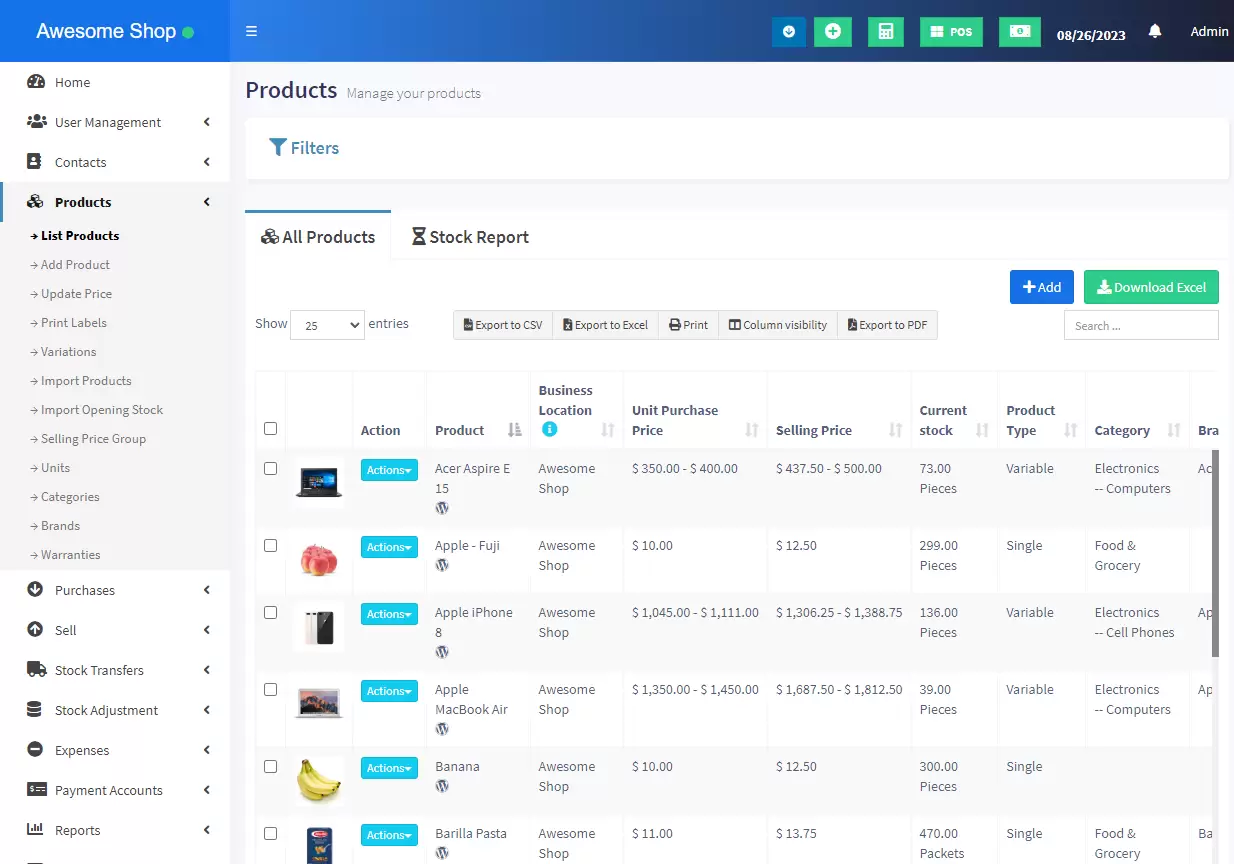Click WooCommerce icon under Apple - Fuji

[442, 565]
